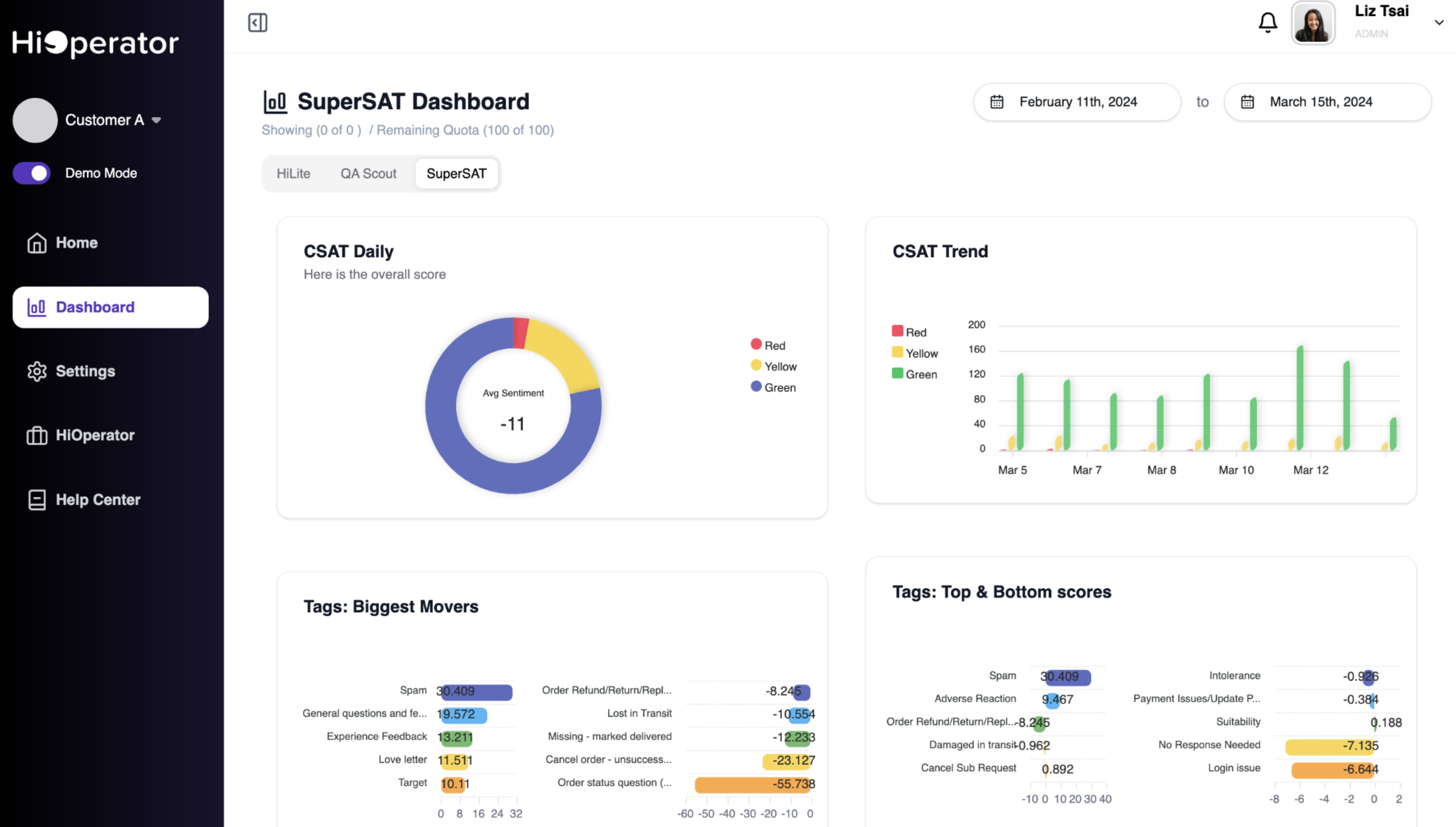The image size is (1456, 827).
Task: Click Liz Tsai profile photo
Action: [x=1313, y=23]
